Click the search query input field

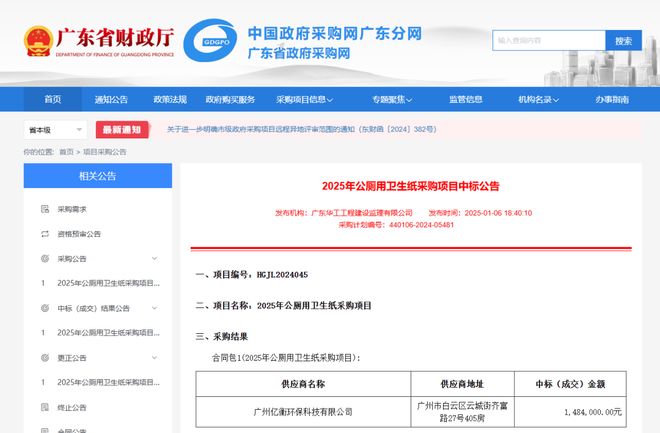pyautogui.click(x=549, y=40)
